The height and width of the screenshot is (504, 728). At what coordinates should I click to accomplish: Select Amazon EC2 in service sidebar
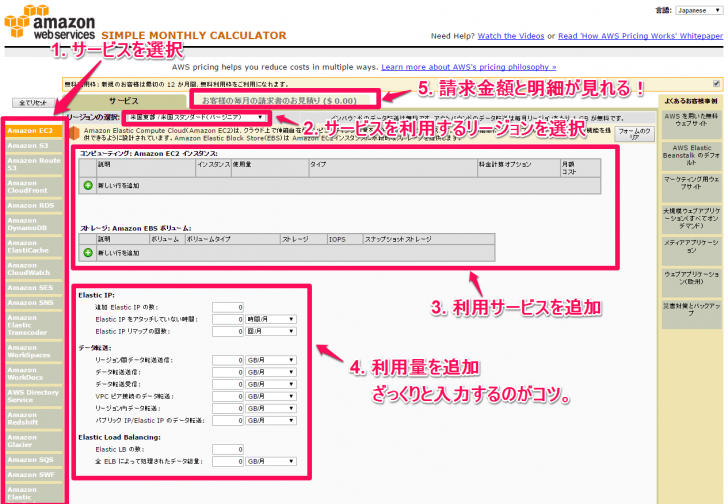tap(34, 131)
